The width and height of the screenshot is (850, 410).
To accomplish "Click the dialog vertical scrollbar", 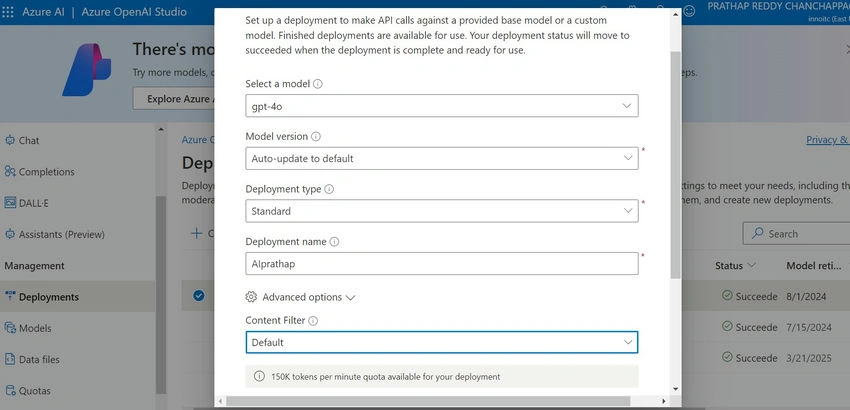I will [675, 165].
